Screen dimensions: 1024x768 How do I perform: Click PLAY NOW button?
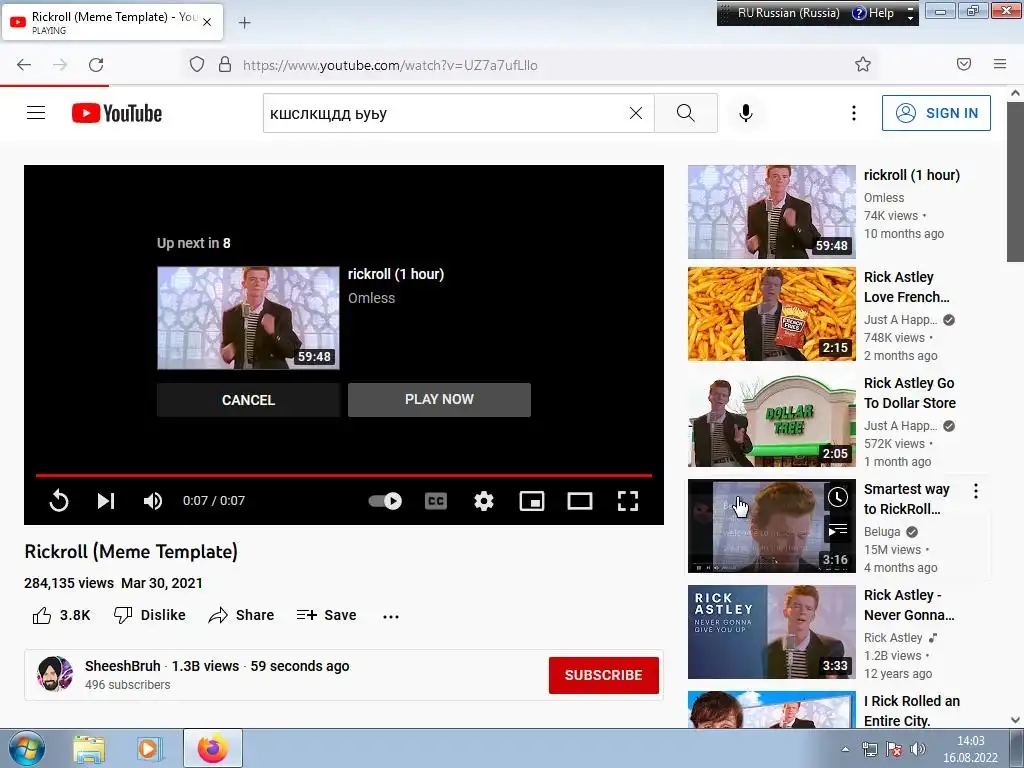(x=440, y=400)
